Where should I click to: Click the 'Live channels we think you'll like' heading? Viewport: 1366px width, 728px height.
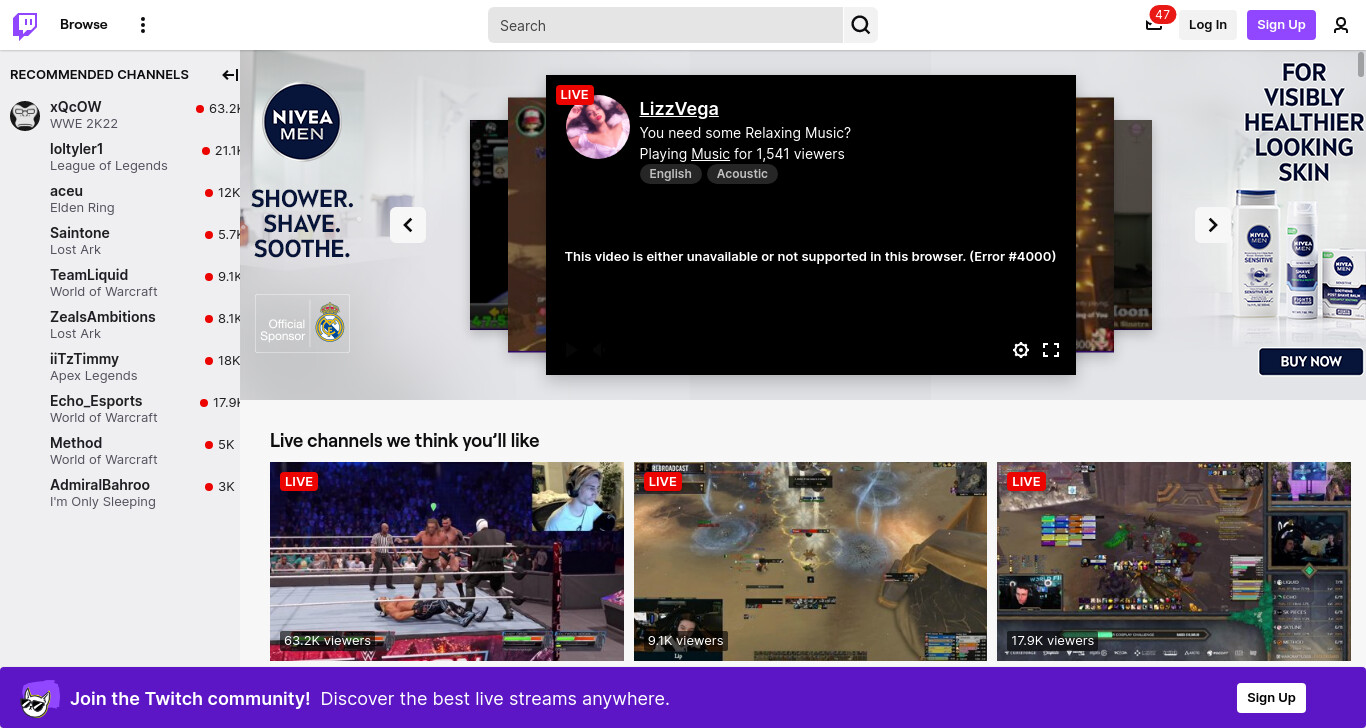404,440
